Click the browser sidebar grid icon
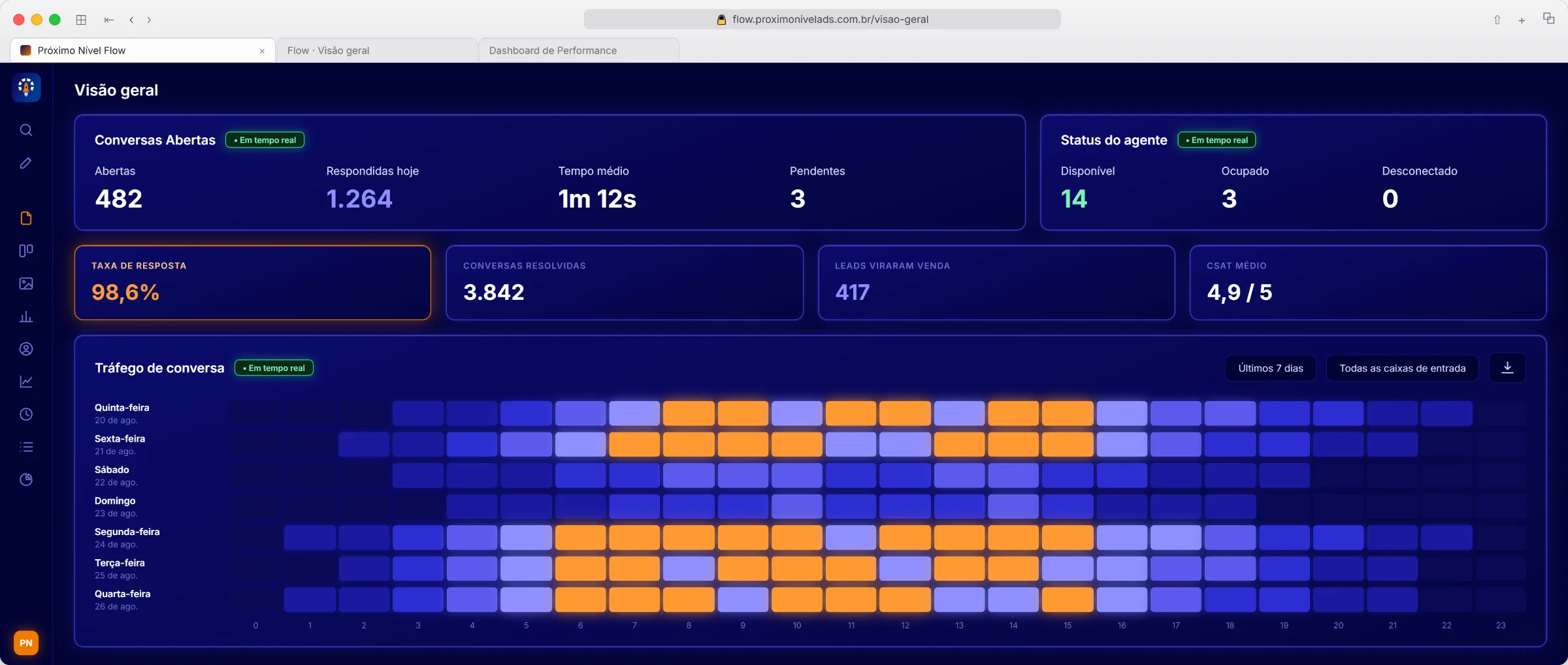Screen dimensions: 1568x665 (x=81, y=20)
